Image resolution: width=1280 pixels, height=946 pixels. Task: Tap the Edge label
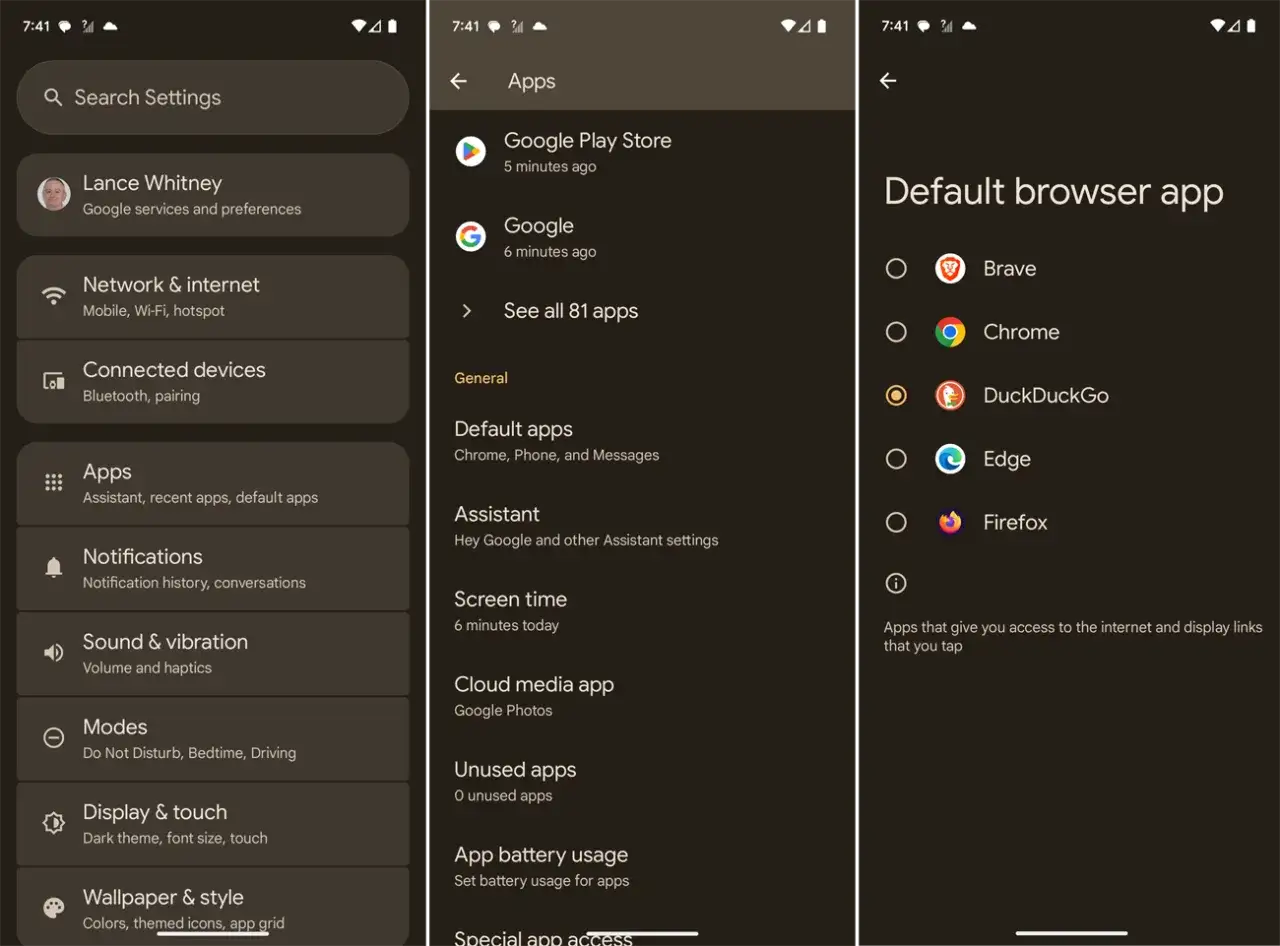click(x=1007, y=459)
